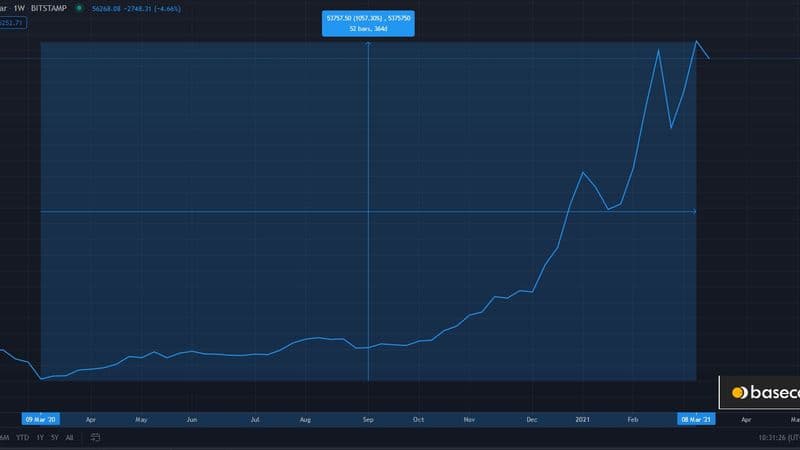
Task: Select the All time range
Action: [69, 437]
